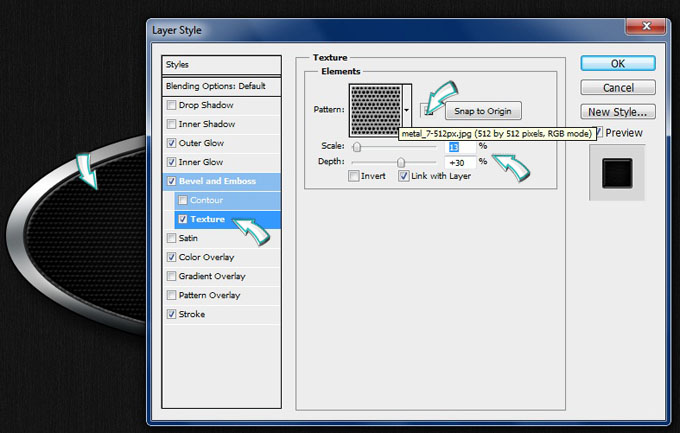Enable the Contour sub-option checkbox
Viewport: 680px width, 433px height.
pyautogui.click(x=182, y=200)
